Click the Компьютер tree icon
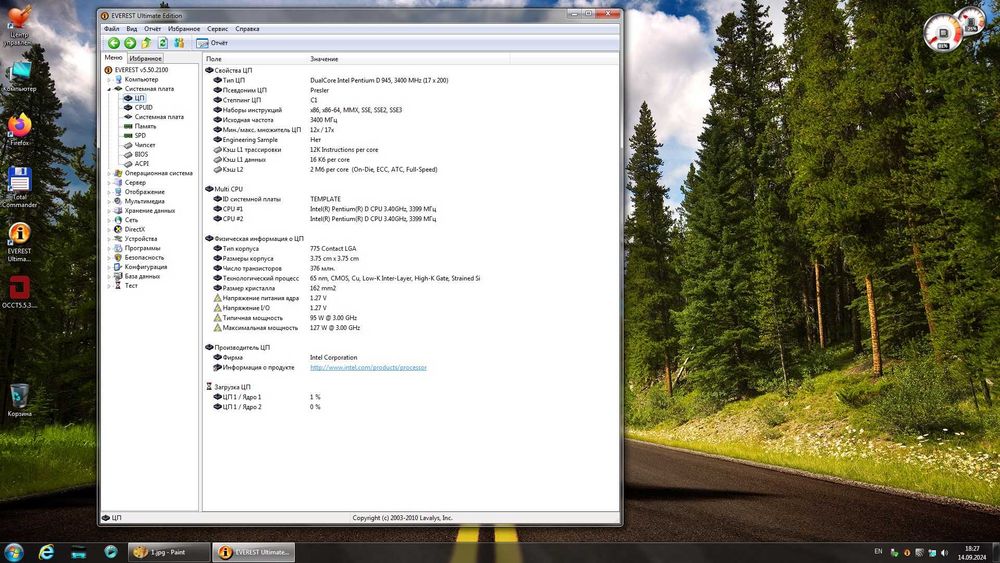1000x563 pixels. pos(118,80)
